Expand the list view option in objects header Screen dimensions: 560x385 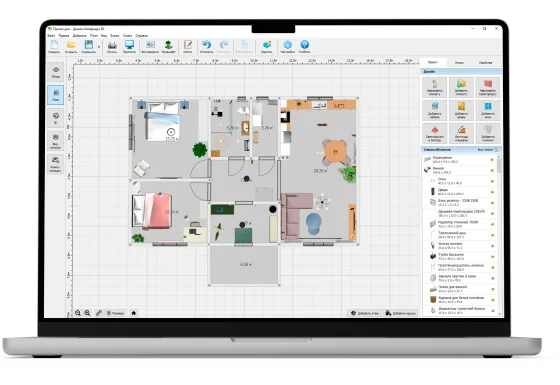tap(487, 150)
